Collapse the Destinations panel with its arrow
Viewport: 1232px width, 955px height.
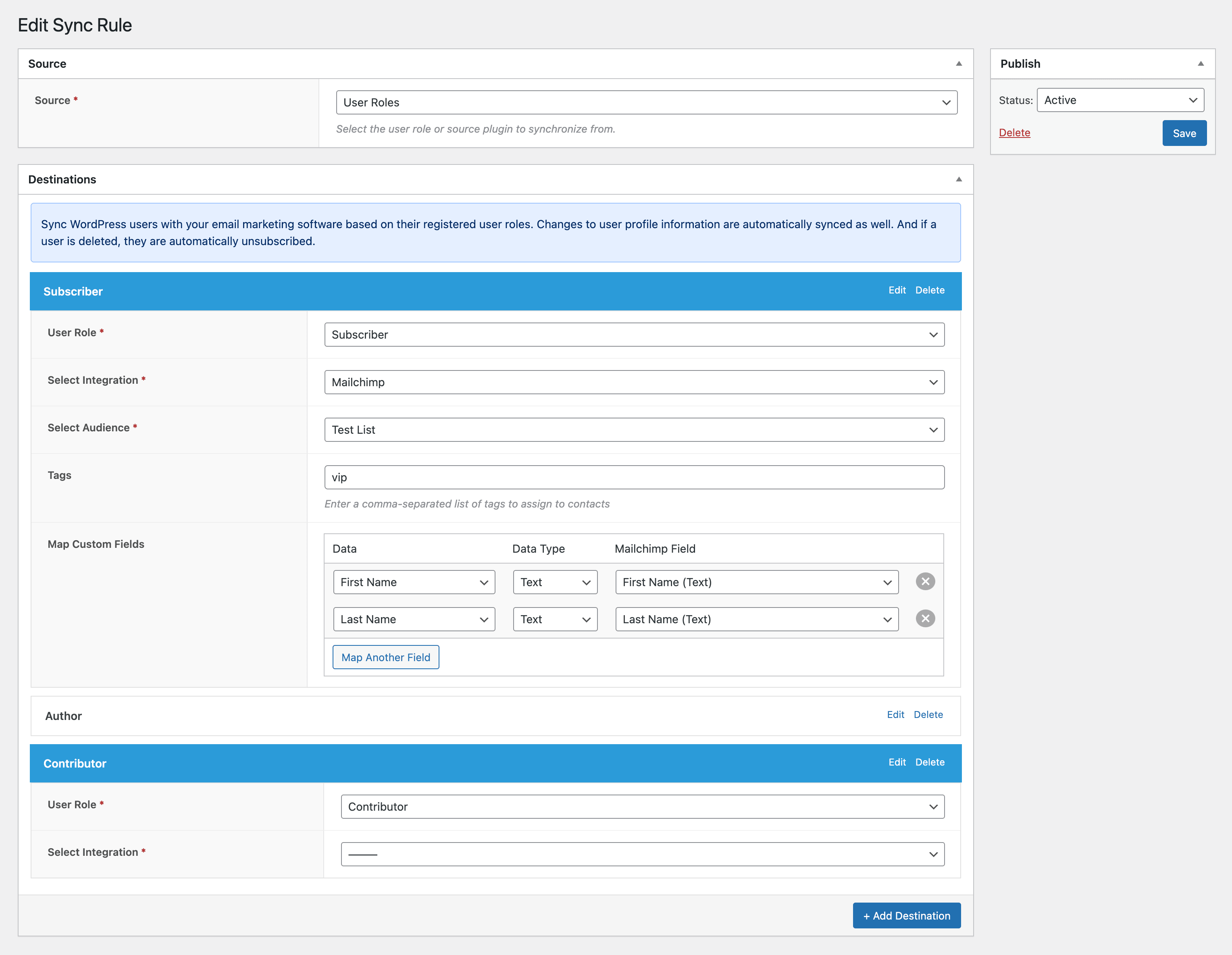point(958,179)
